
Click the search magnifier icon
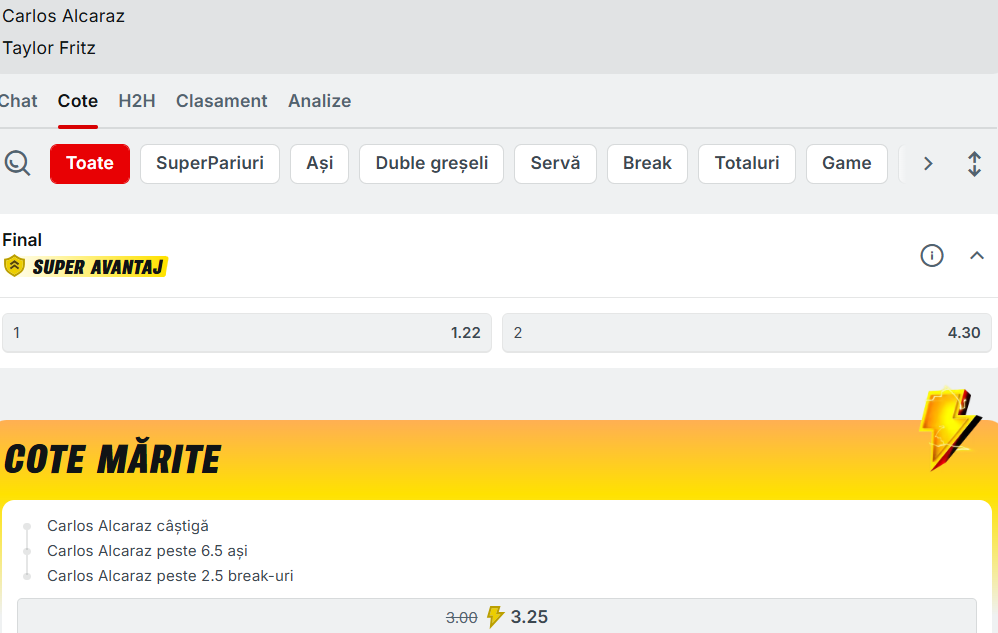coord(17,163)
